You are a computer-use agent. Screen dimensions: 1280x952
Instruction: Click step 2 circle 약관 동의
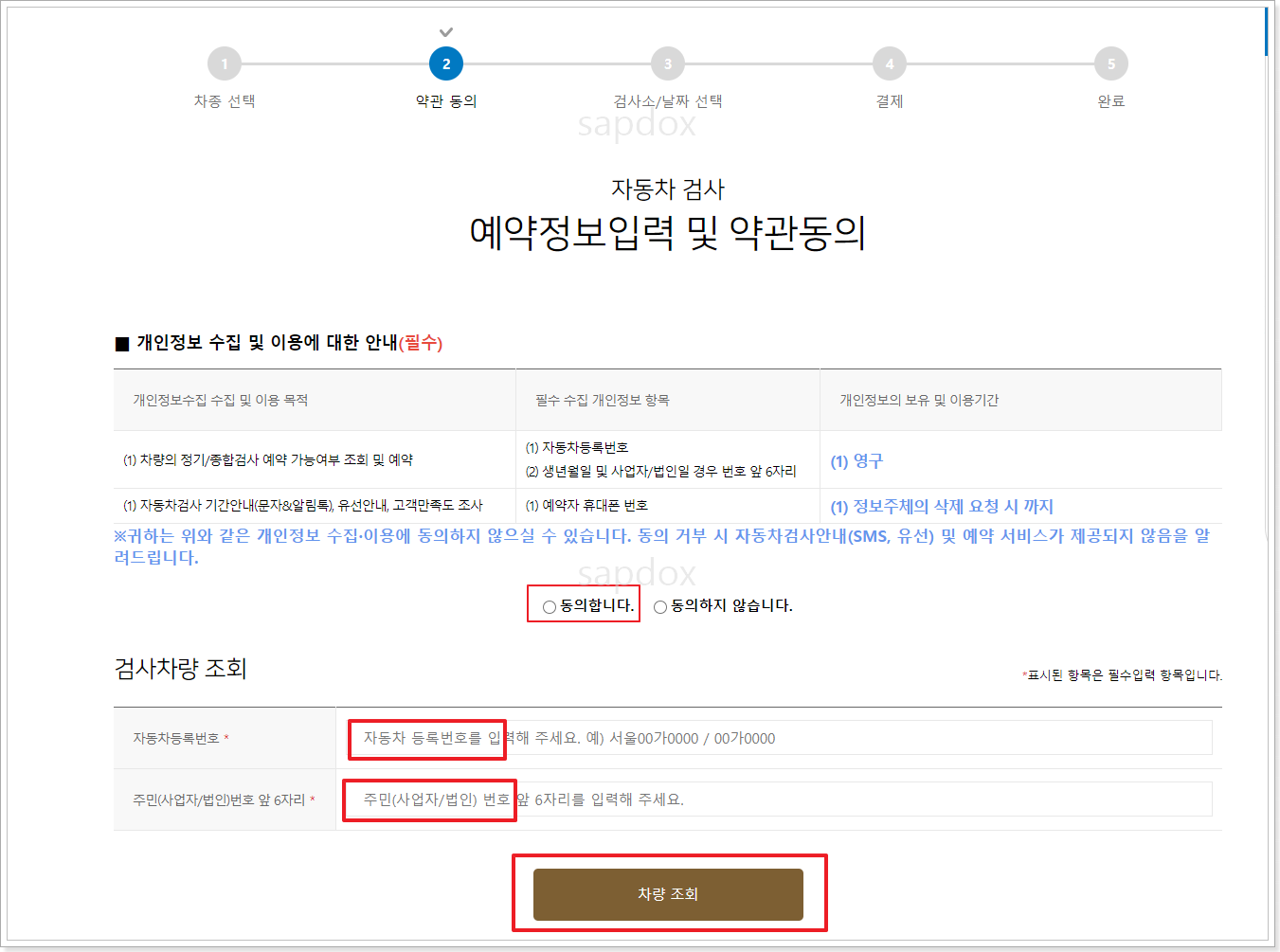(446, 64)
